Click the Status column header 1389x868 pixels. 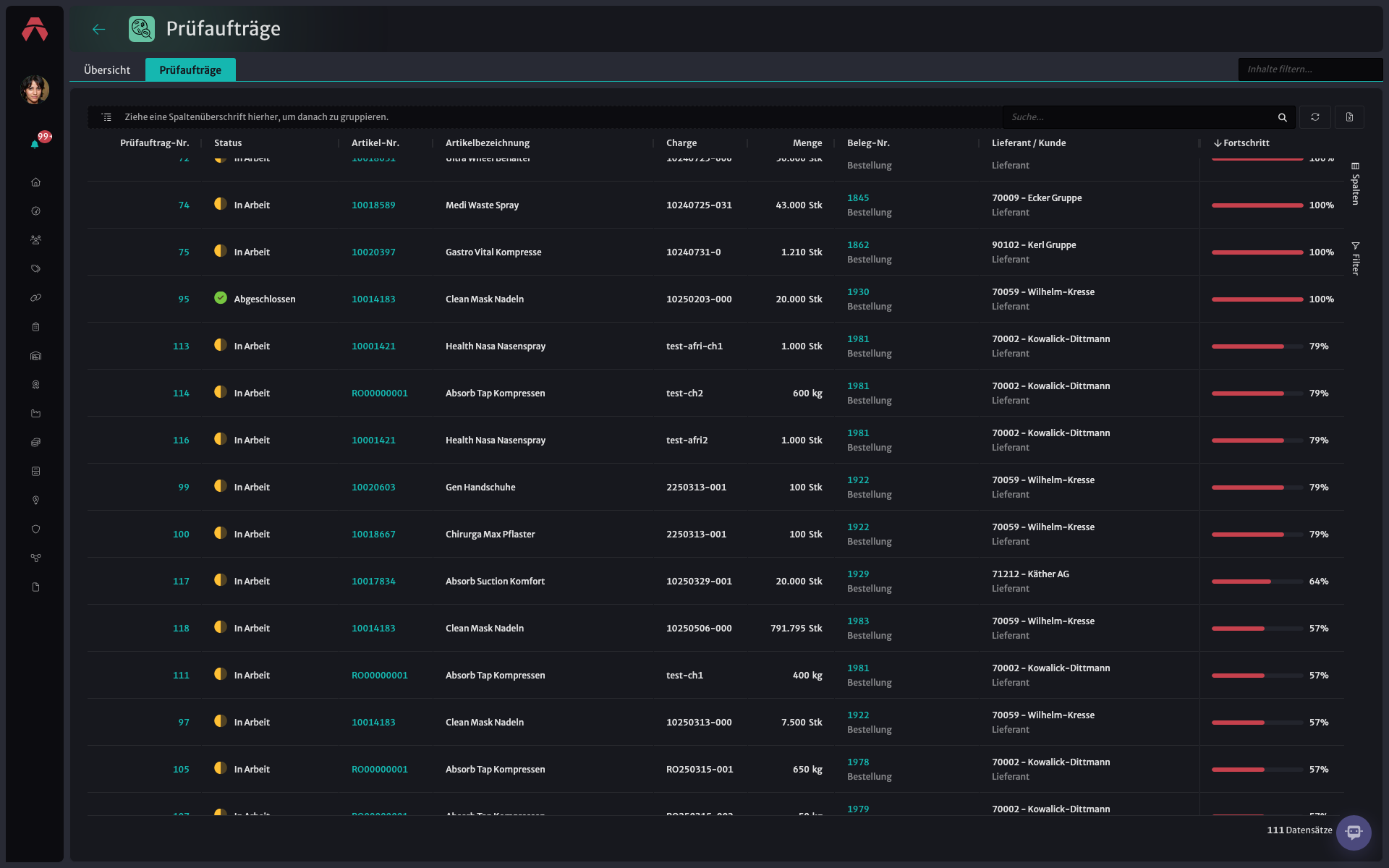coord(228,143)
